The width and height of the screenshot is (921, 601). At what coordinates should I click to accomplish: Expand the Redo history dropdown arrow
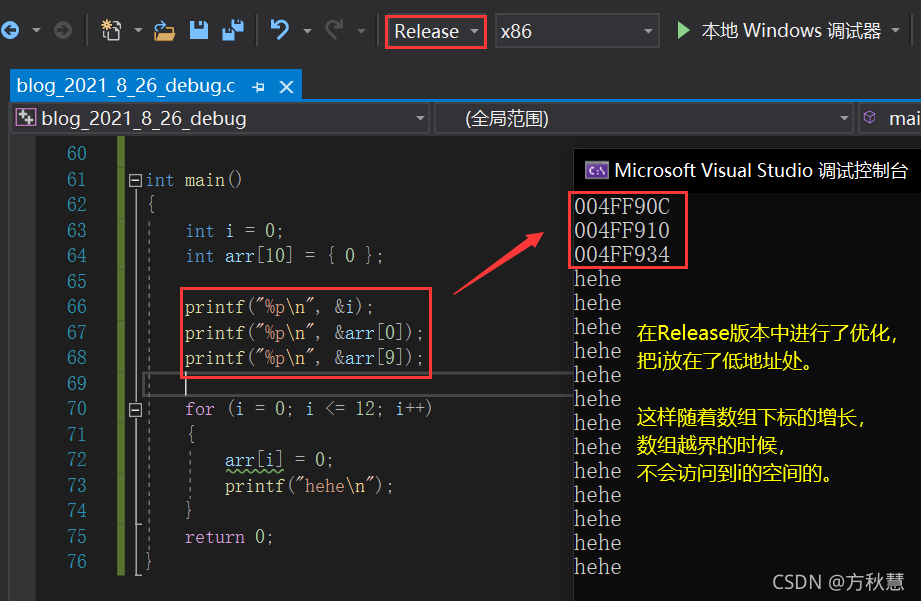361,30
